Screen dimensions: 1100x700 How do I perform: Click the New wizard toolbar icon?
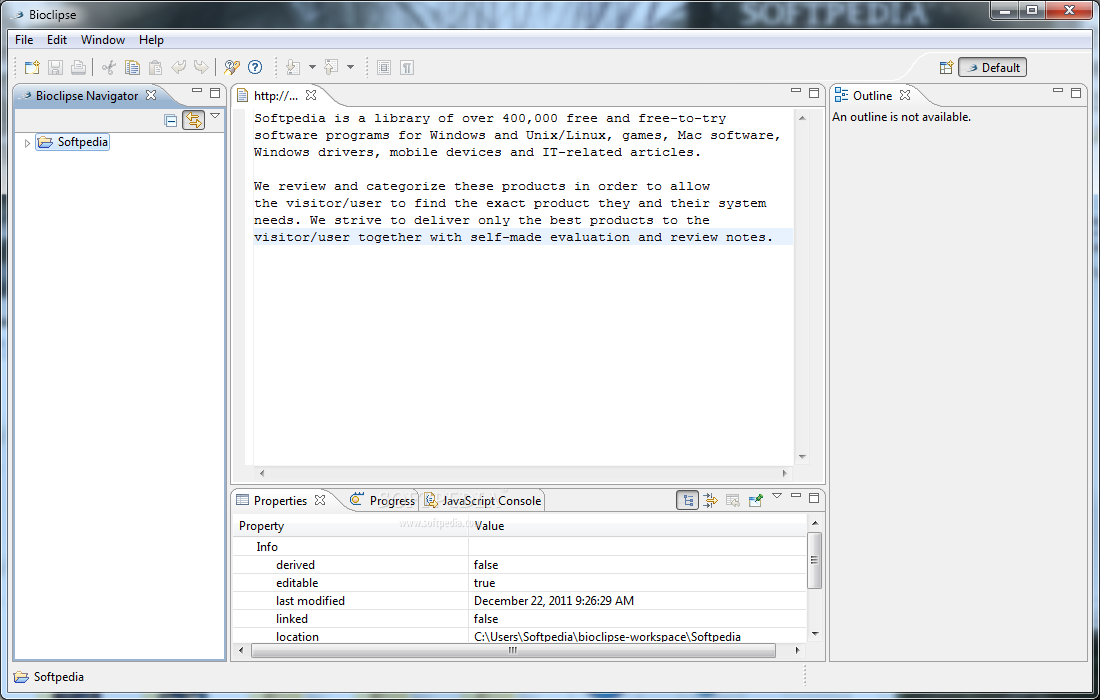click(32, 67)
